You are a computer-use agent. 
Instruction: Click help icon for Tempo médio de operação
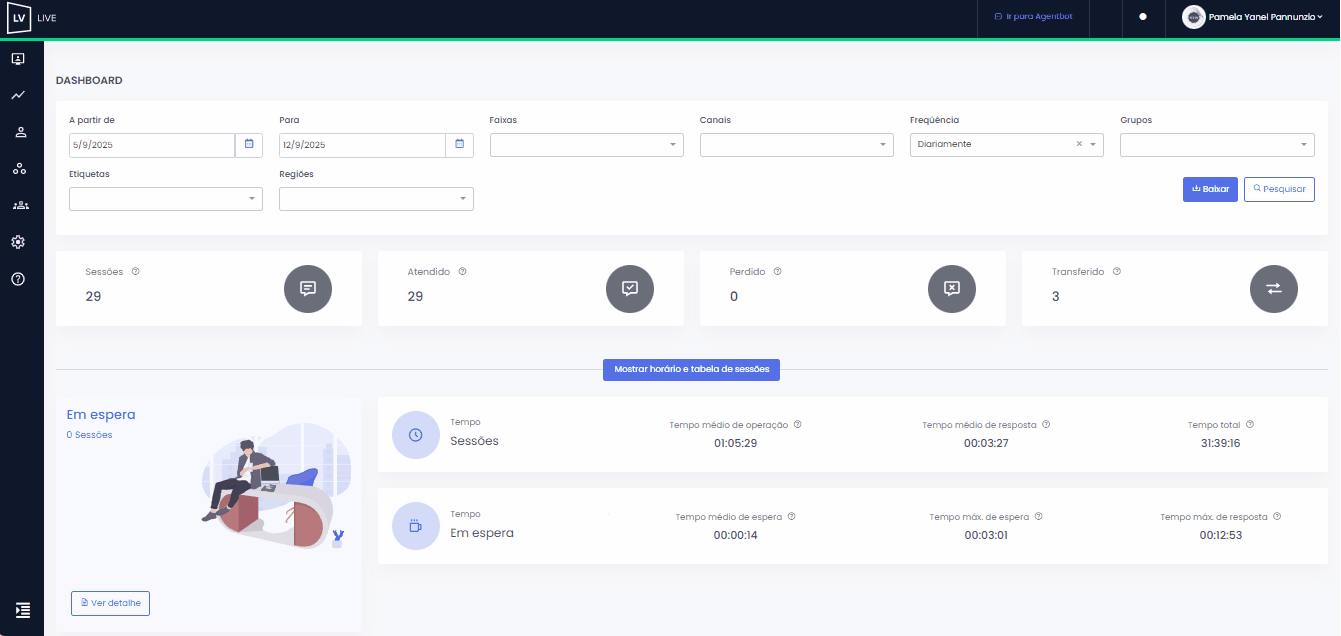click(797, 424)
